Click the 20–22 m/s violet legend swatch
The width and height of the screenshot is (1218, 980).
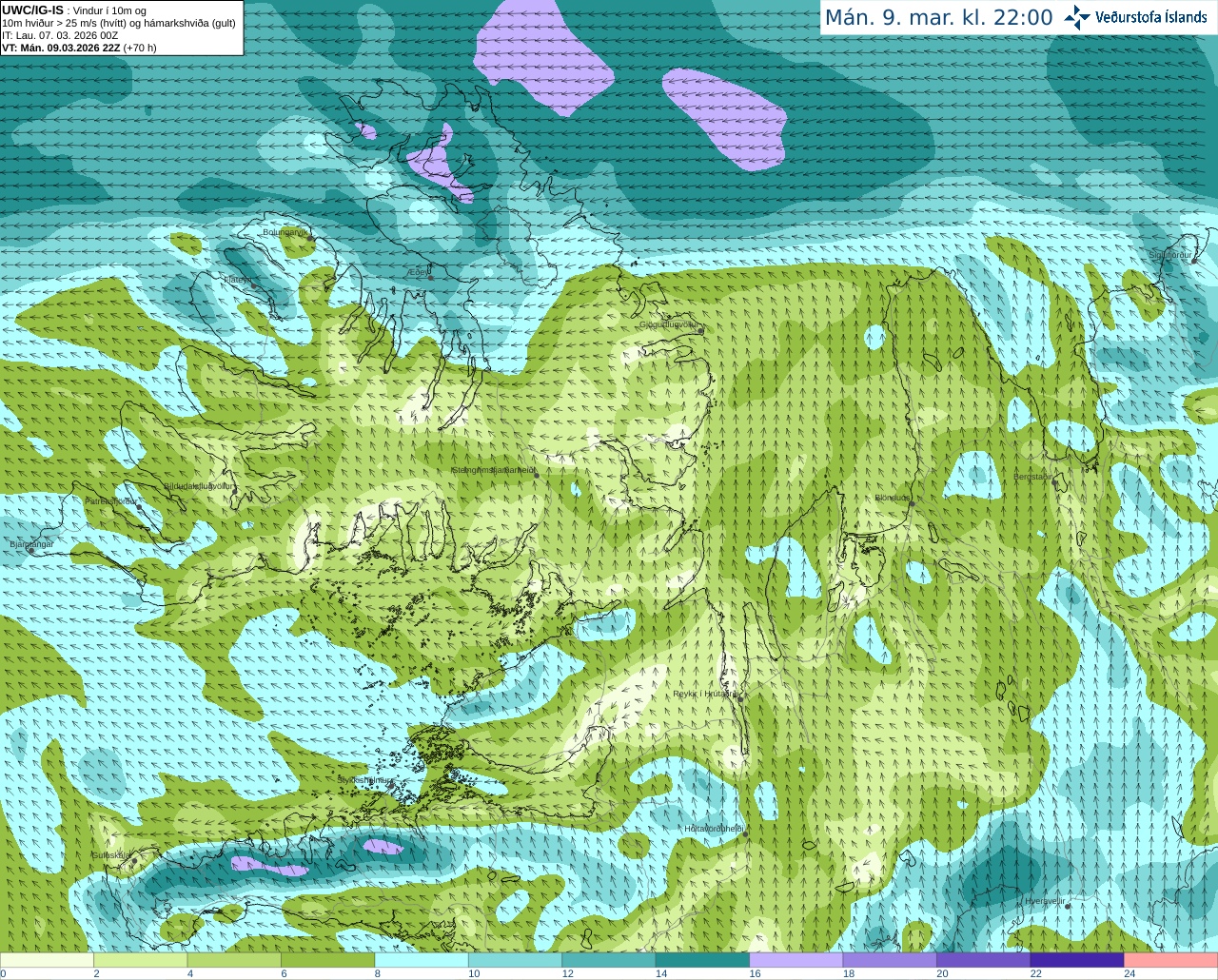[x=983, y=960]
